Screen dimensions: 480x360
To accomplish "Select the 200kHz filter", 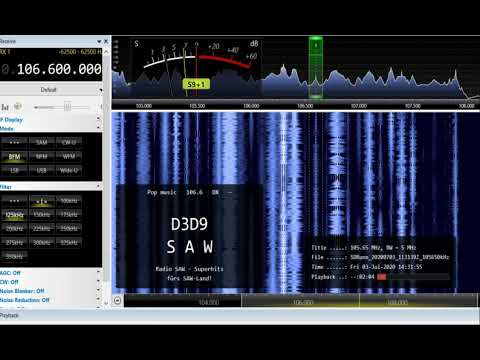I will tap(14, 229).
